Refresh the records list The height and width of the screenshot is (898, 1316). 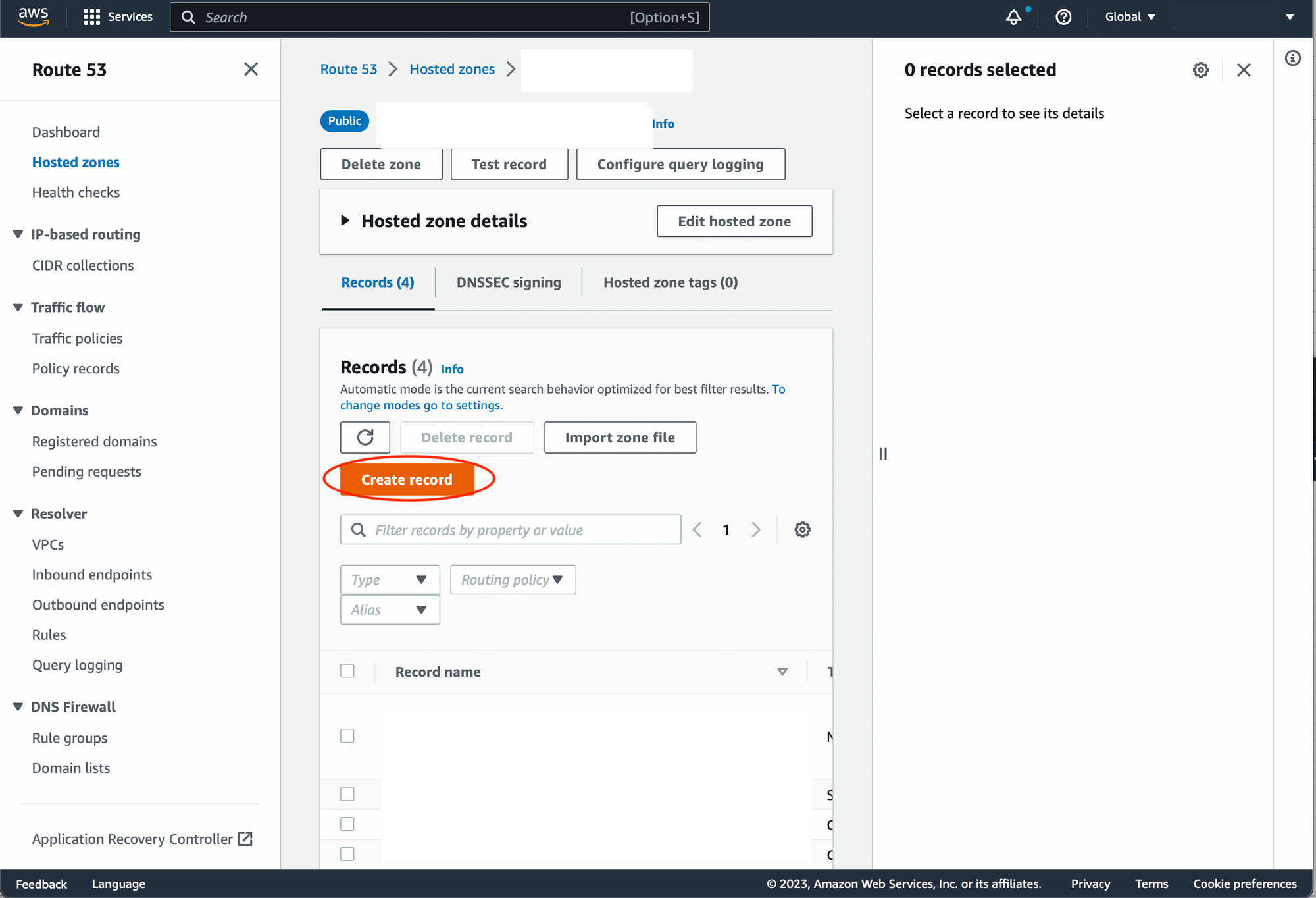tap(365, 437)
